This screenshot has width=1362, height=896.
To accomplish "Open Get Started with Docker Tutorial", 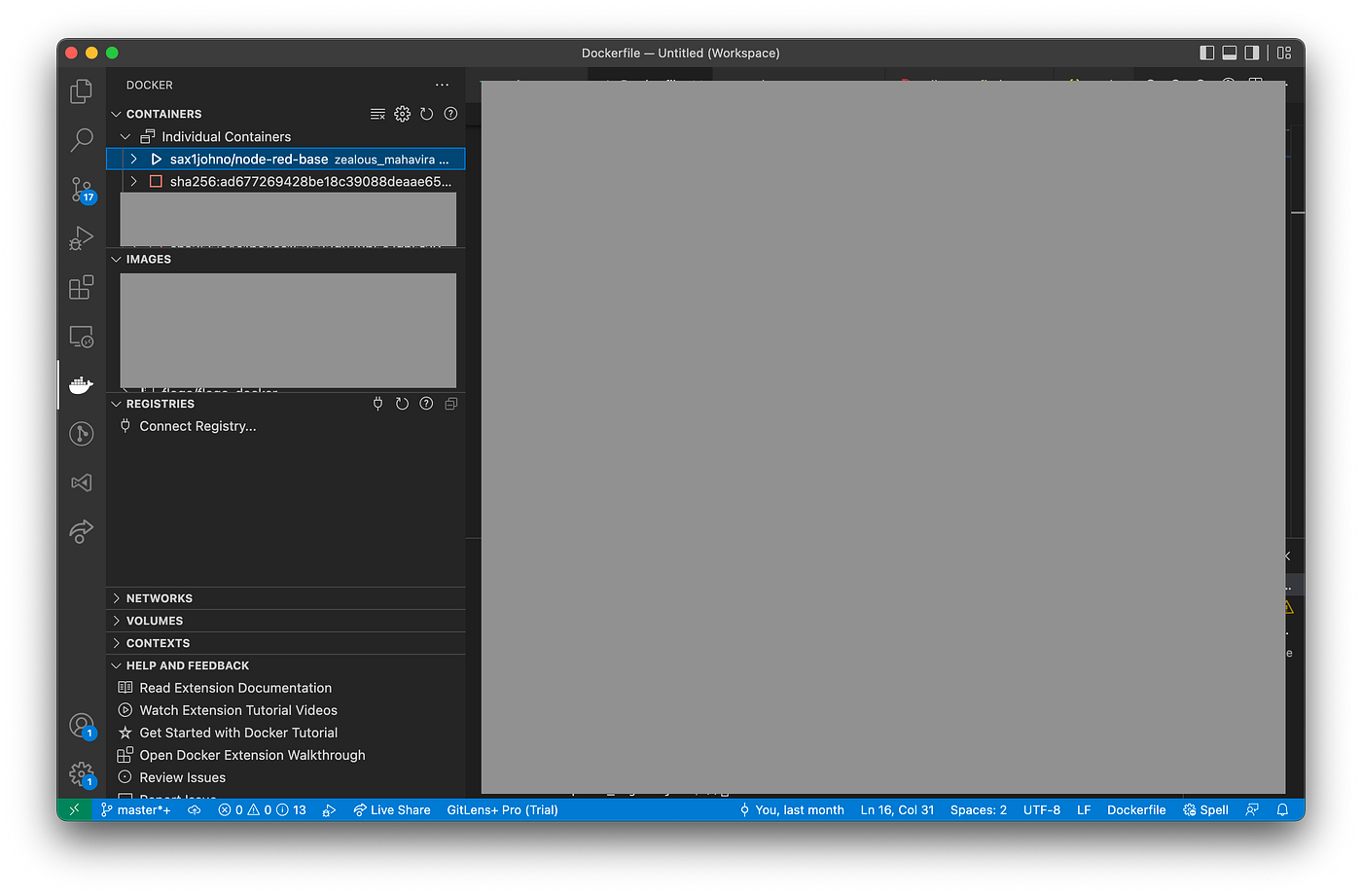I will click(x=238, y=733).
